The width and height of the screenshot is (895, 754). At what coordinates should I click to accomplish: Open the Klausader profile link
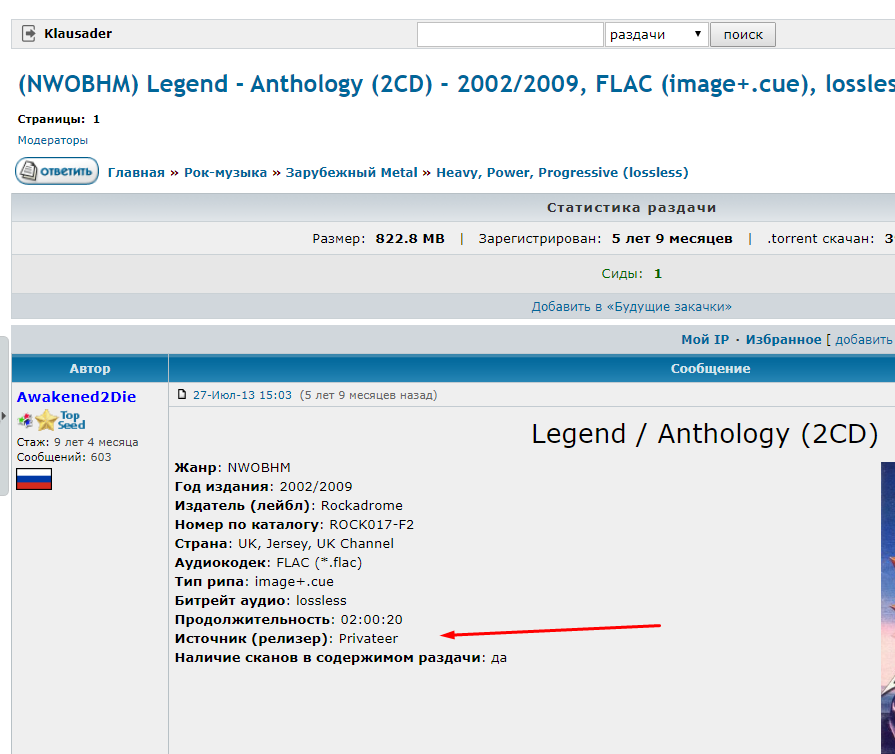coord(78,34)
